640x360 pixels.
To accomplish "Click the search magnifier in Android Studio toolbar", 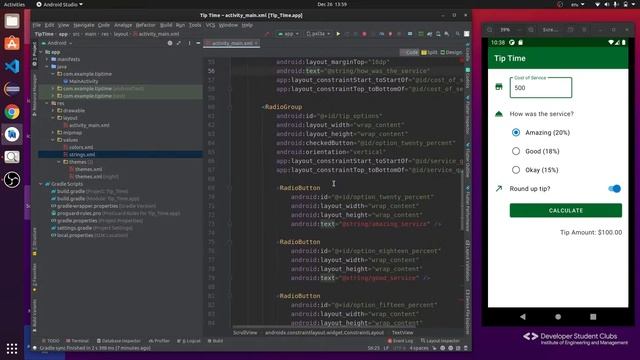I will coord(458,34).
